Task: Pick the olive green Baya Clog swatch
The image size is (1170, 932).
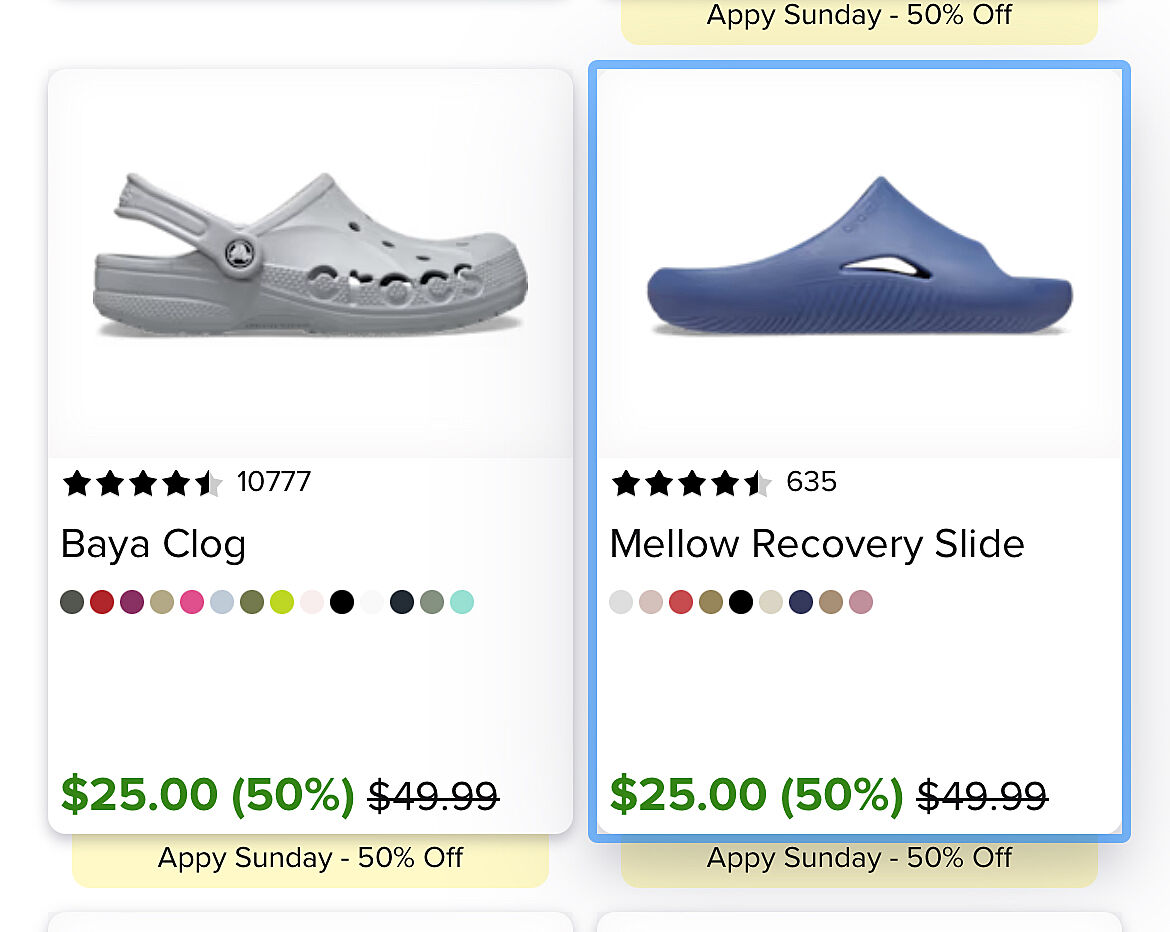Action: pyautogui.click(x=252, y=602)
